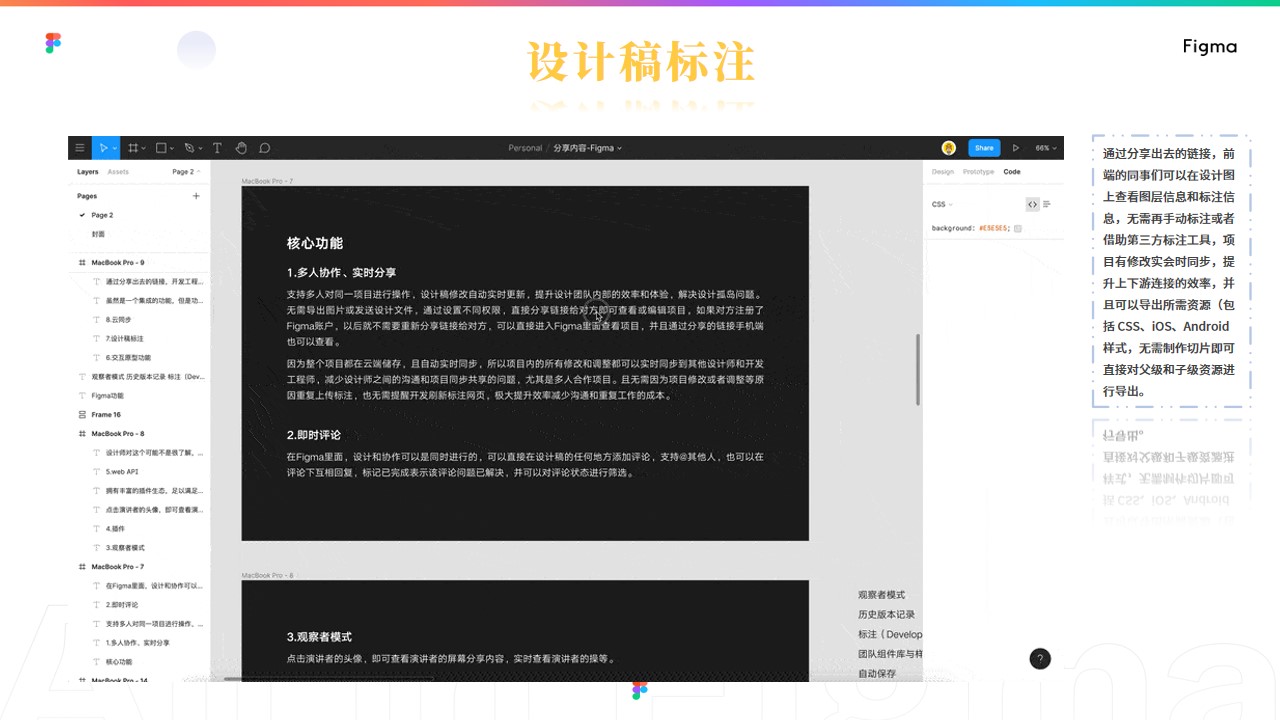Select the Rectangle shape tool

[x=160, y=148]
